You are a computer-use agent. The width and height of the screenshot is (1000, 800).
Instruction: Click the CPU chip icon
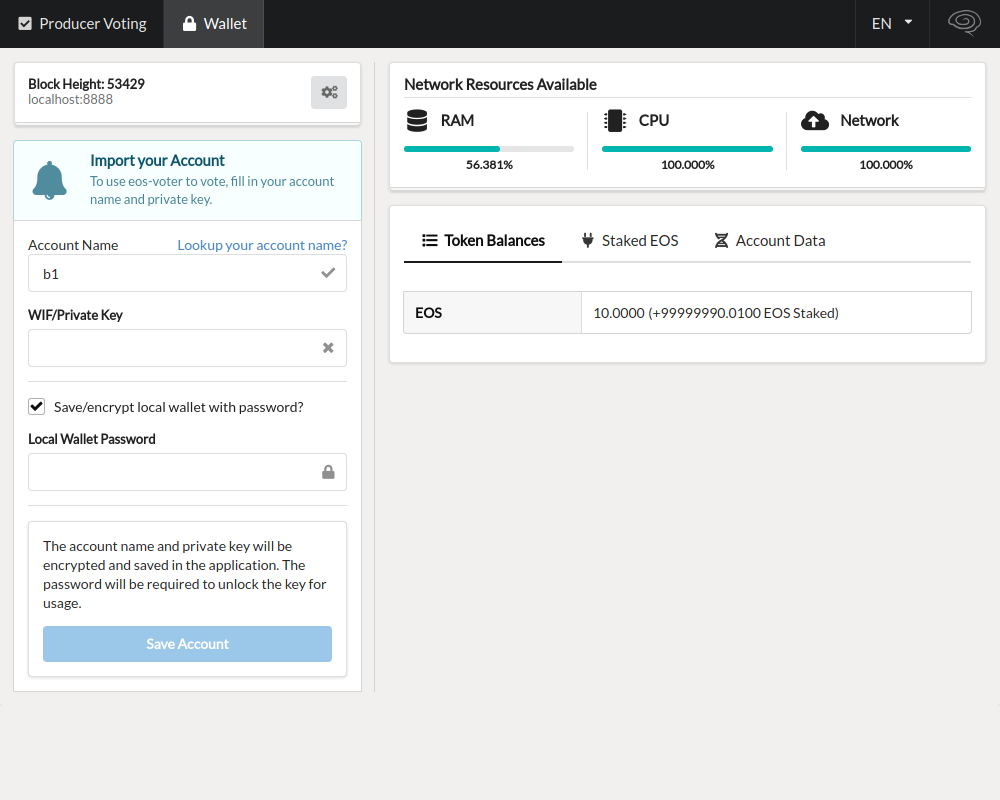(615, 121)
